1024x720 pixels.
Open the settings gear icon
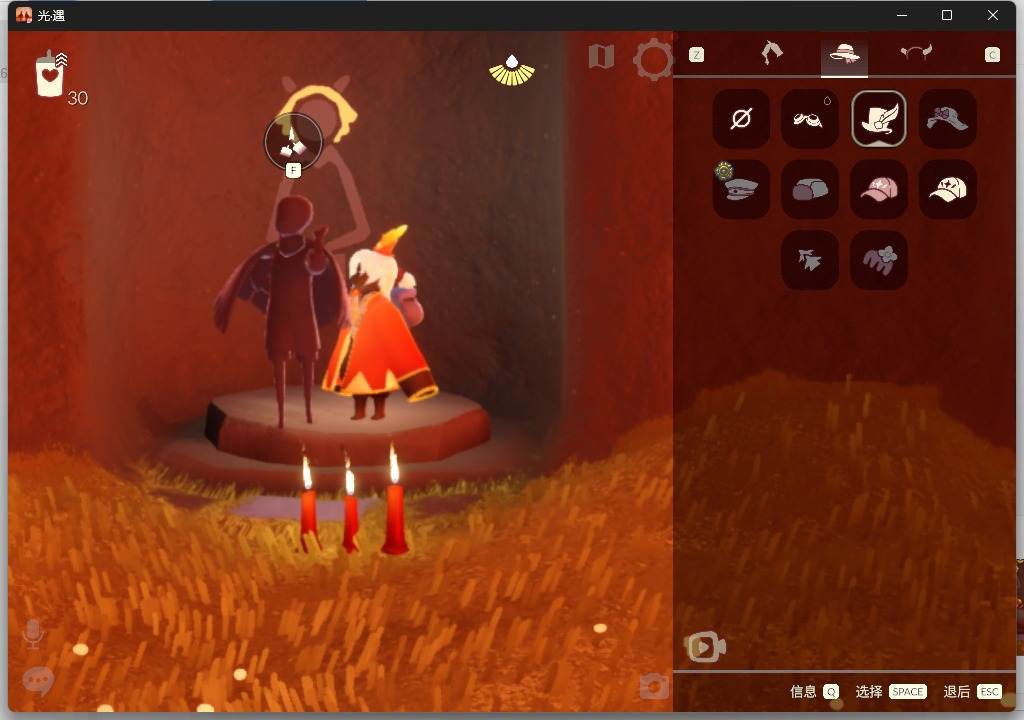(x=653, y=59)
